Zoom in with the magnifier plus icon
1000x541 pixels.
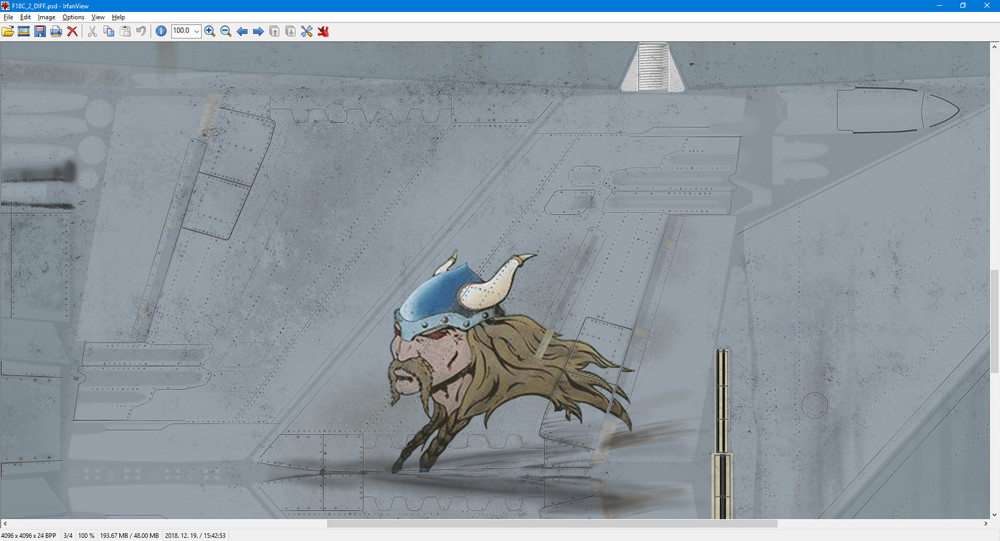pyautogui.click(x=210, y=31)
